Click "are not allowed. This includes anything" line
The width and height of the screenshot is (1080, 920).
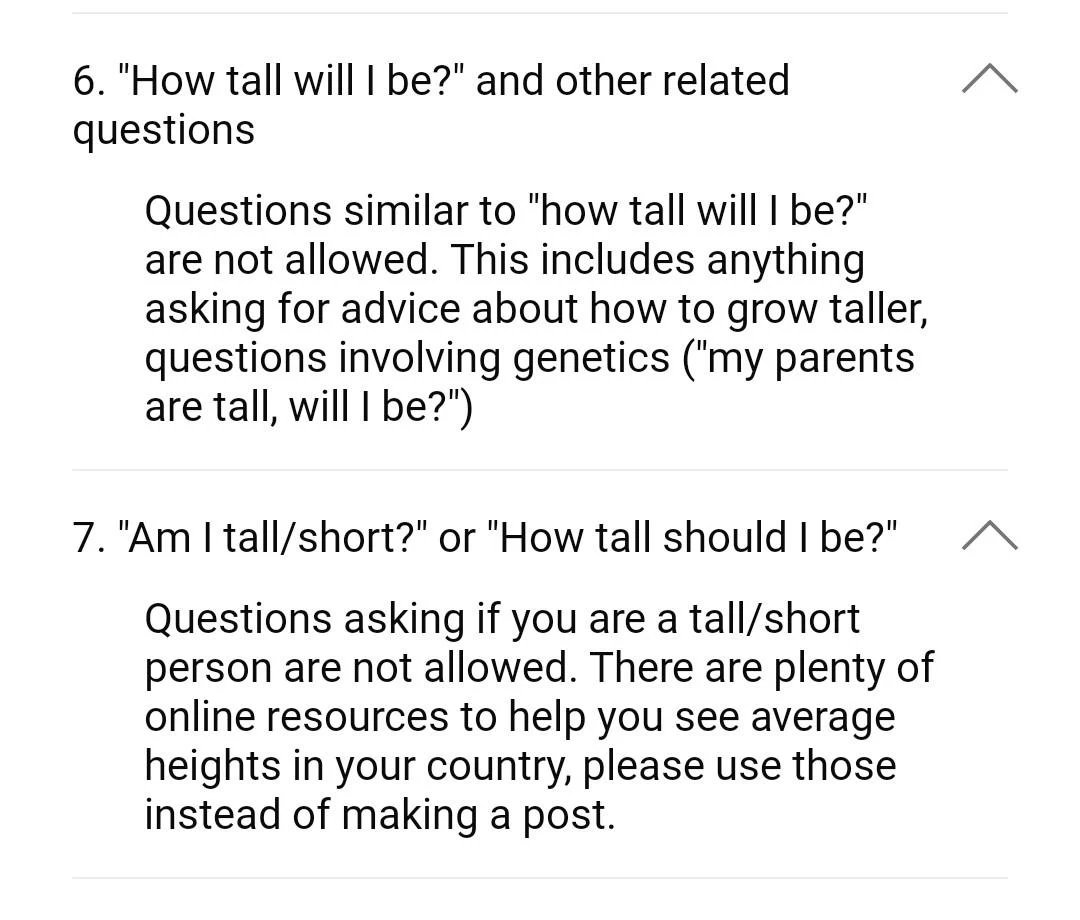[505, 260]
